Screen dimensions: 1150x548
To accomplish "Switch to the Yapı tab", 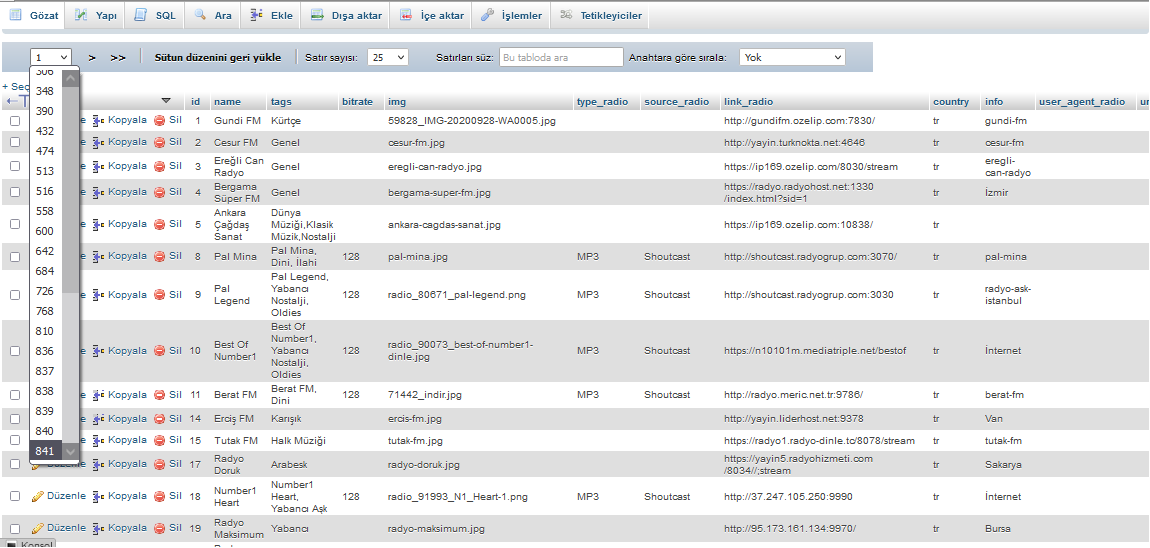I will click(95, 16).
